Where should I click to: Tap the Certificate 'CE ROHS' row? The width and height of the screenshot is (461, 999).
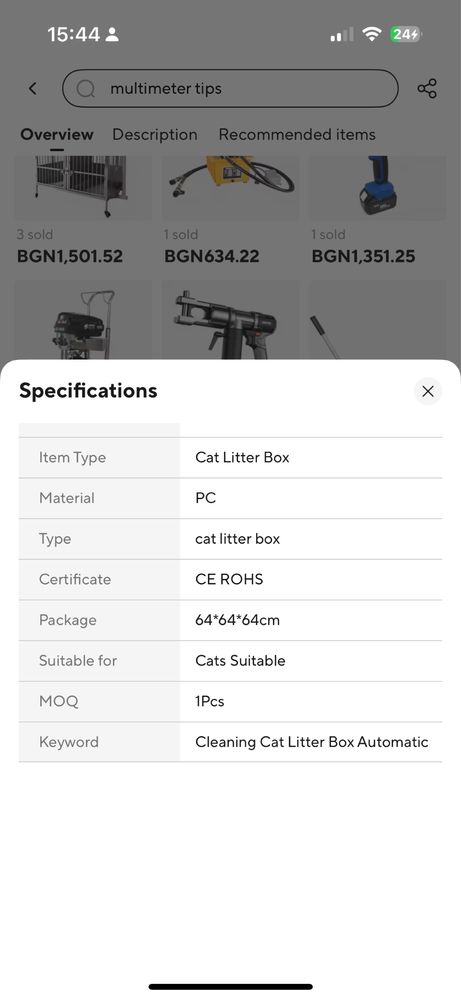(230, 579)
